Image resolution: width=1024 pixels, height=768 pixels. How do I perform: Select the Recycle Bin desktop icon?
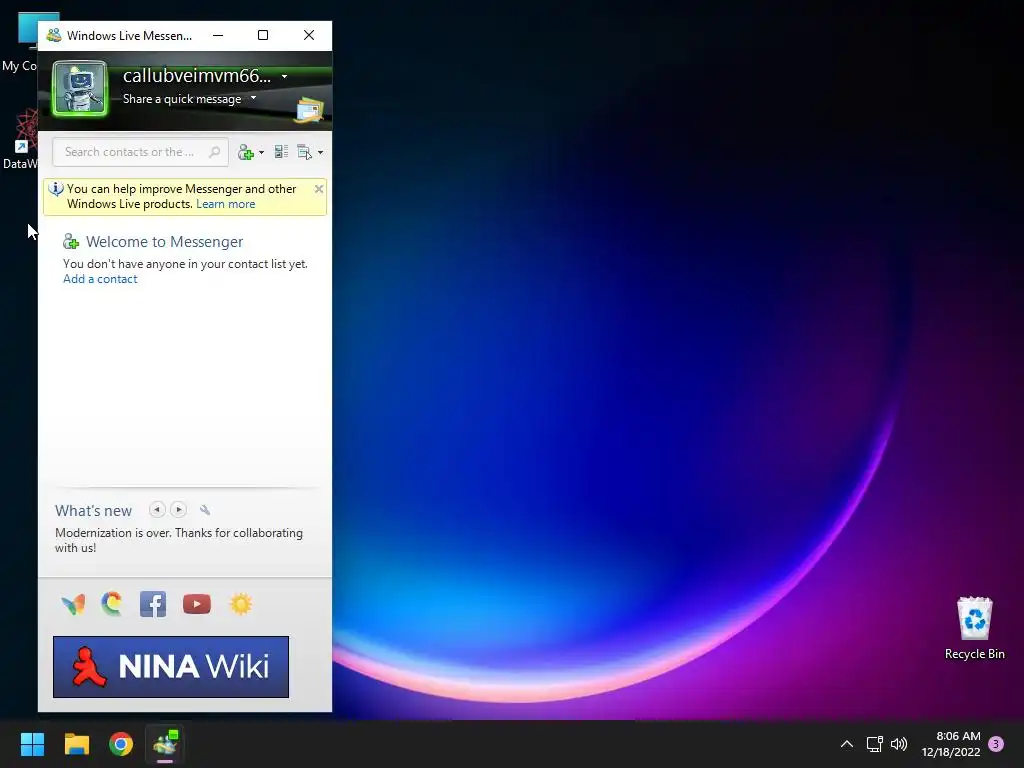click(974, 628)
